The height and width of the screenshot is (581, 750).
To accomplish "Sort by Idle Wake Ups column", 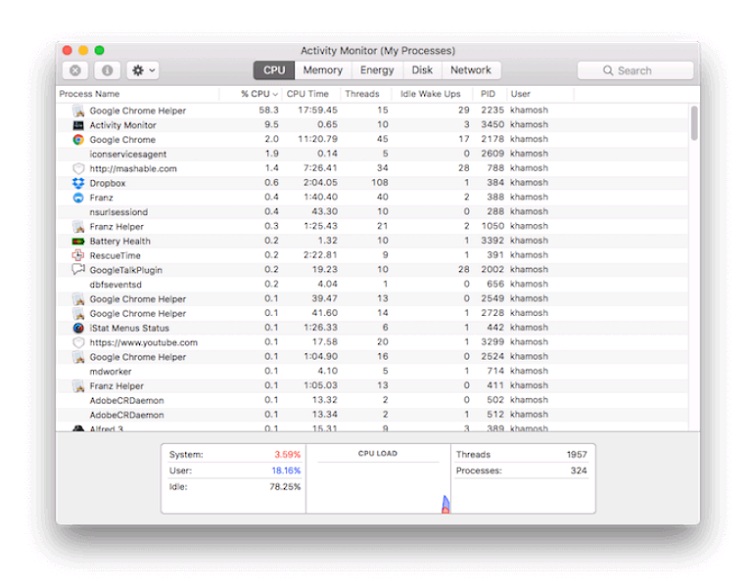I will (430, 94).
